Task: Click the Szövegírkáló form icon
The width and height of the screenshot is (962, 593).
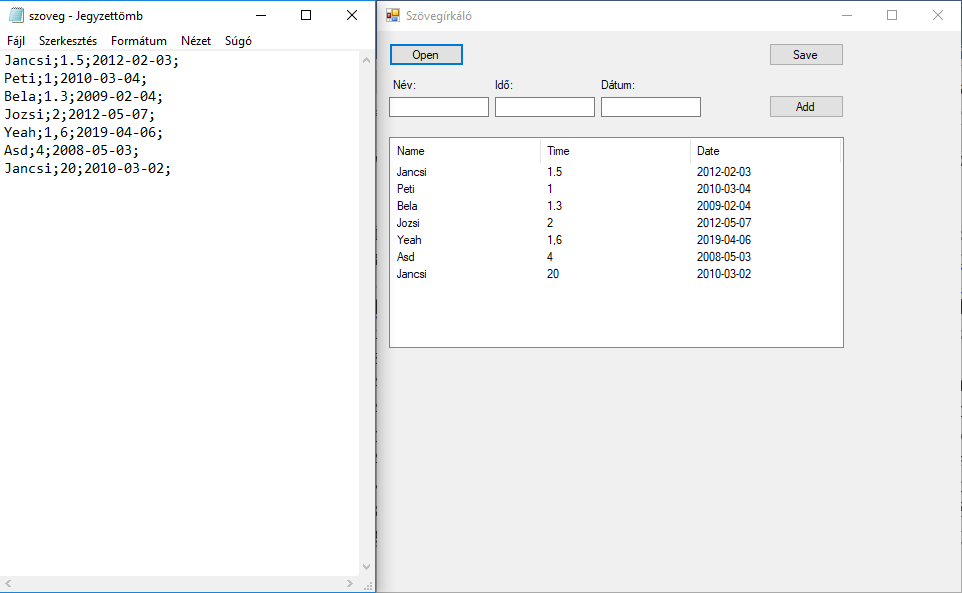Action: coord(393,15)
